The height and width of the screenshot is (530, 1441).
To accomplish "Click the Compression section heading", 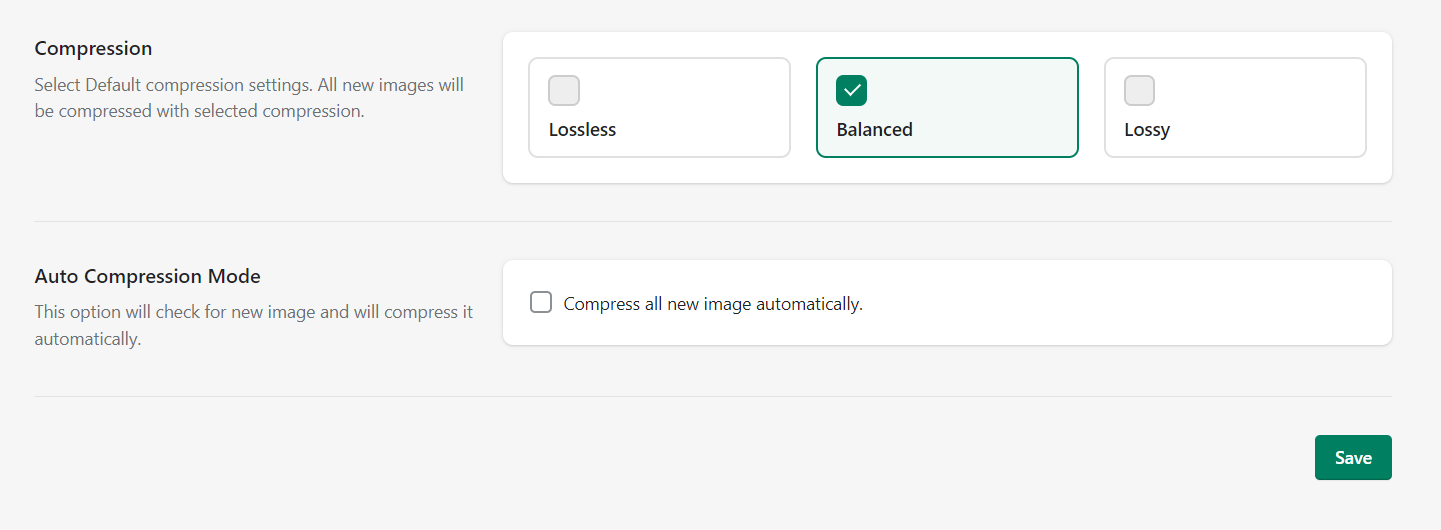I will click(x=93, y=48).
